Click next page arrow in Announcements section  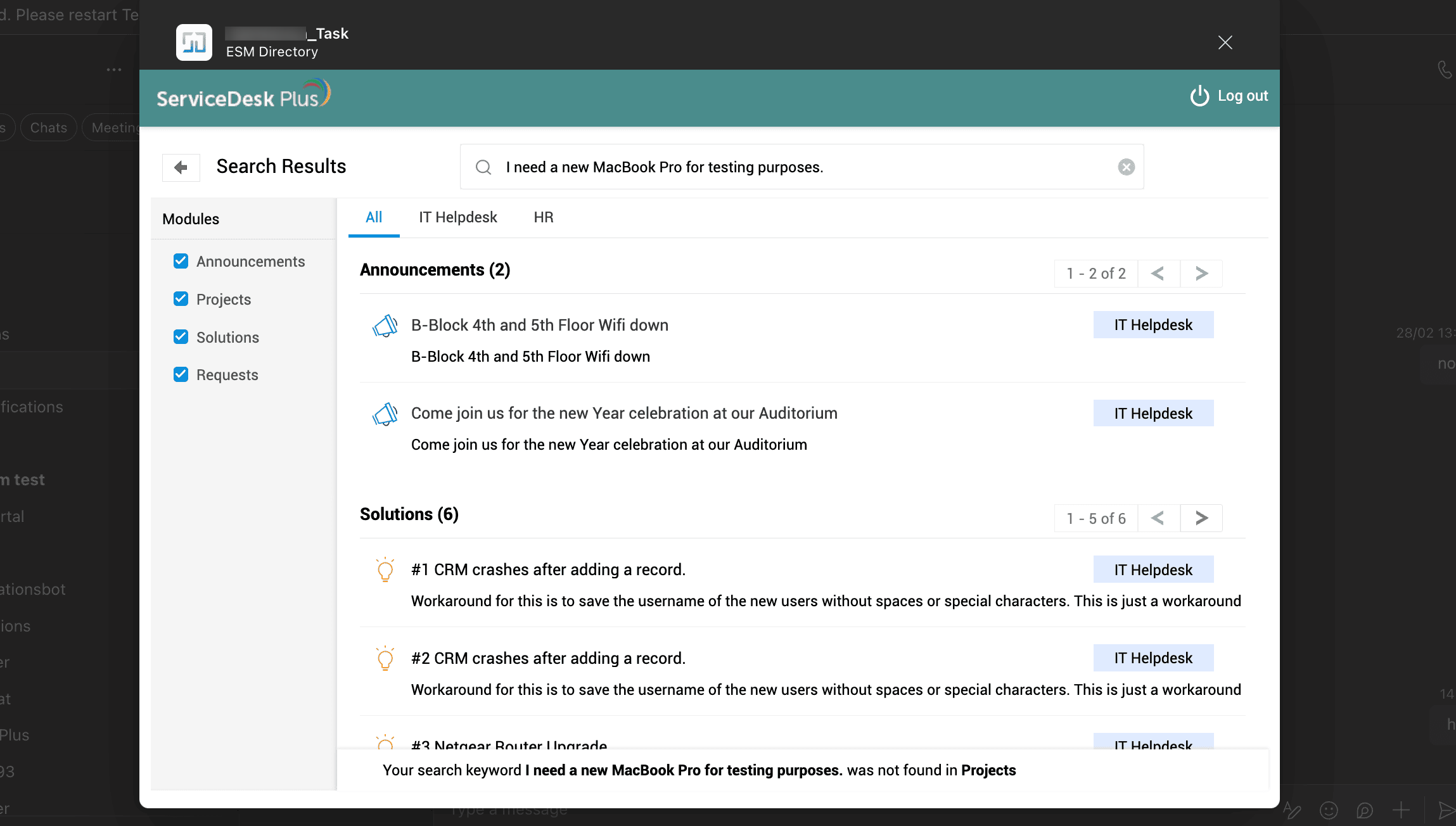coord(1201,274)
